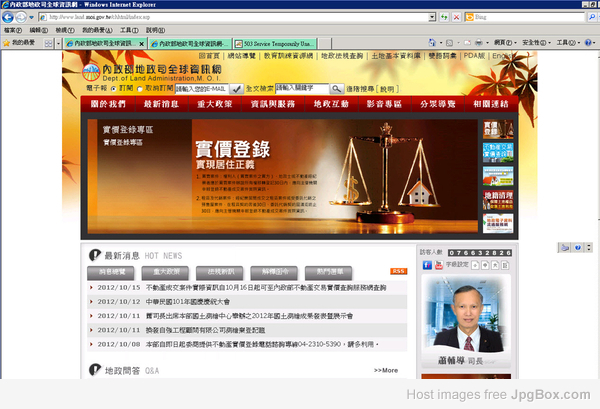Screen dimensions: 600x409
Task: Open the command bar 工具 (Tools) dropdown
Action: pos(568,42)
